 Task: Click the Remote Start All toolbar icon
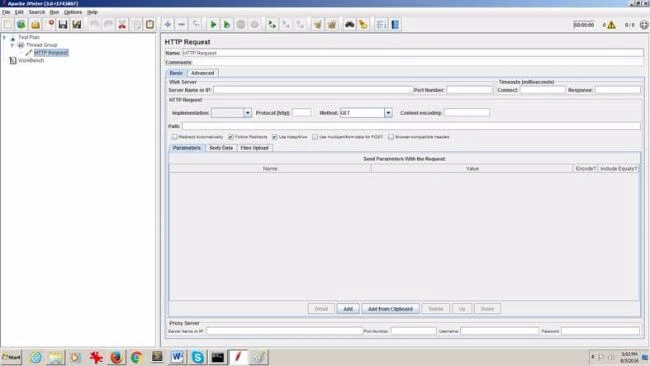click(x=272, y=24)
